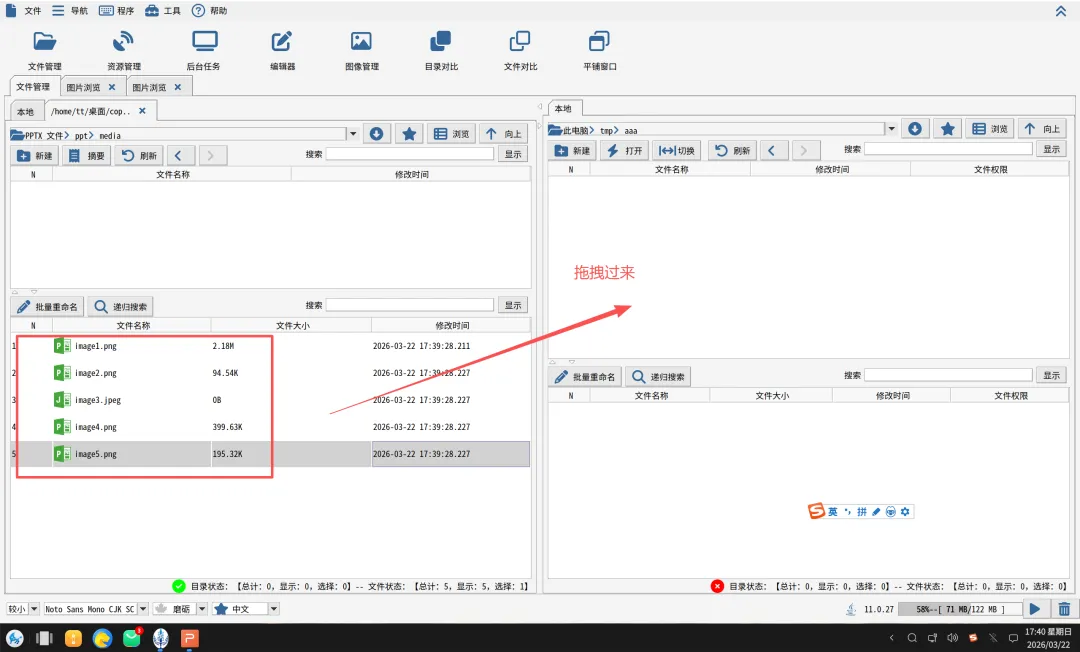Select the image5.png file row
1080x652 pixels.
270,454
